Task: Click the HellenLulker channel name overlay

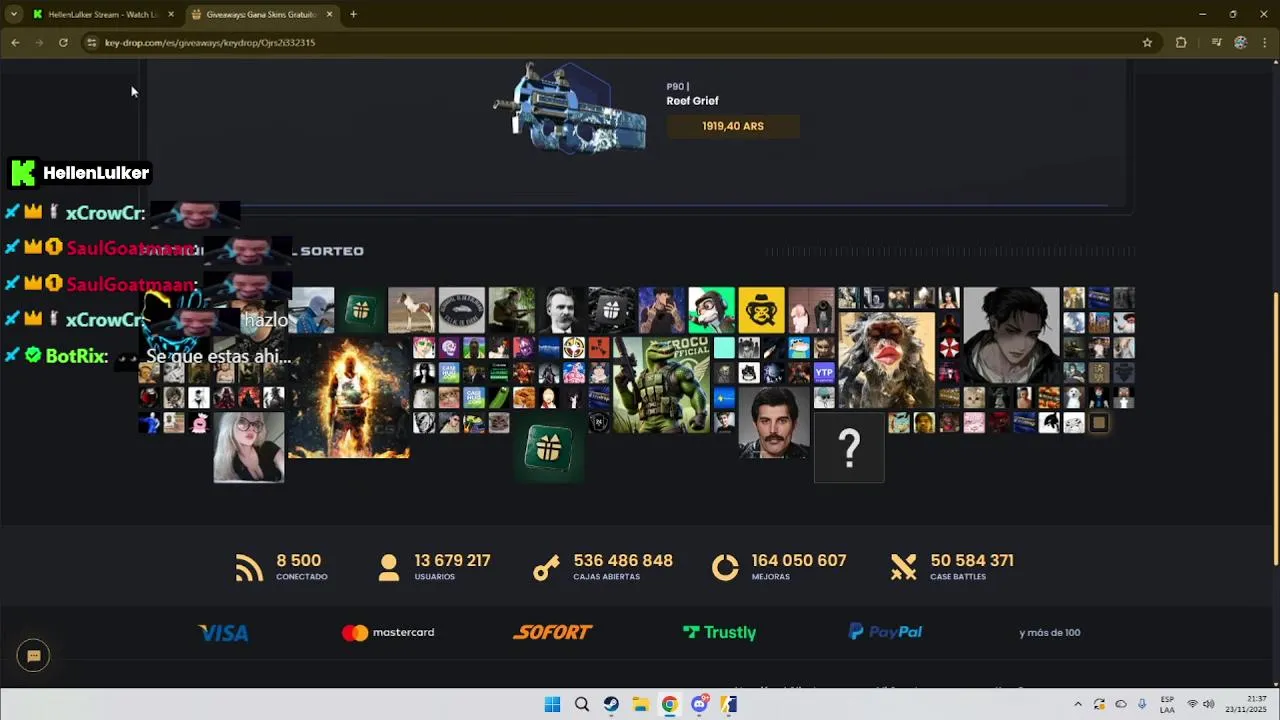Action: tap(96, 173)
